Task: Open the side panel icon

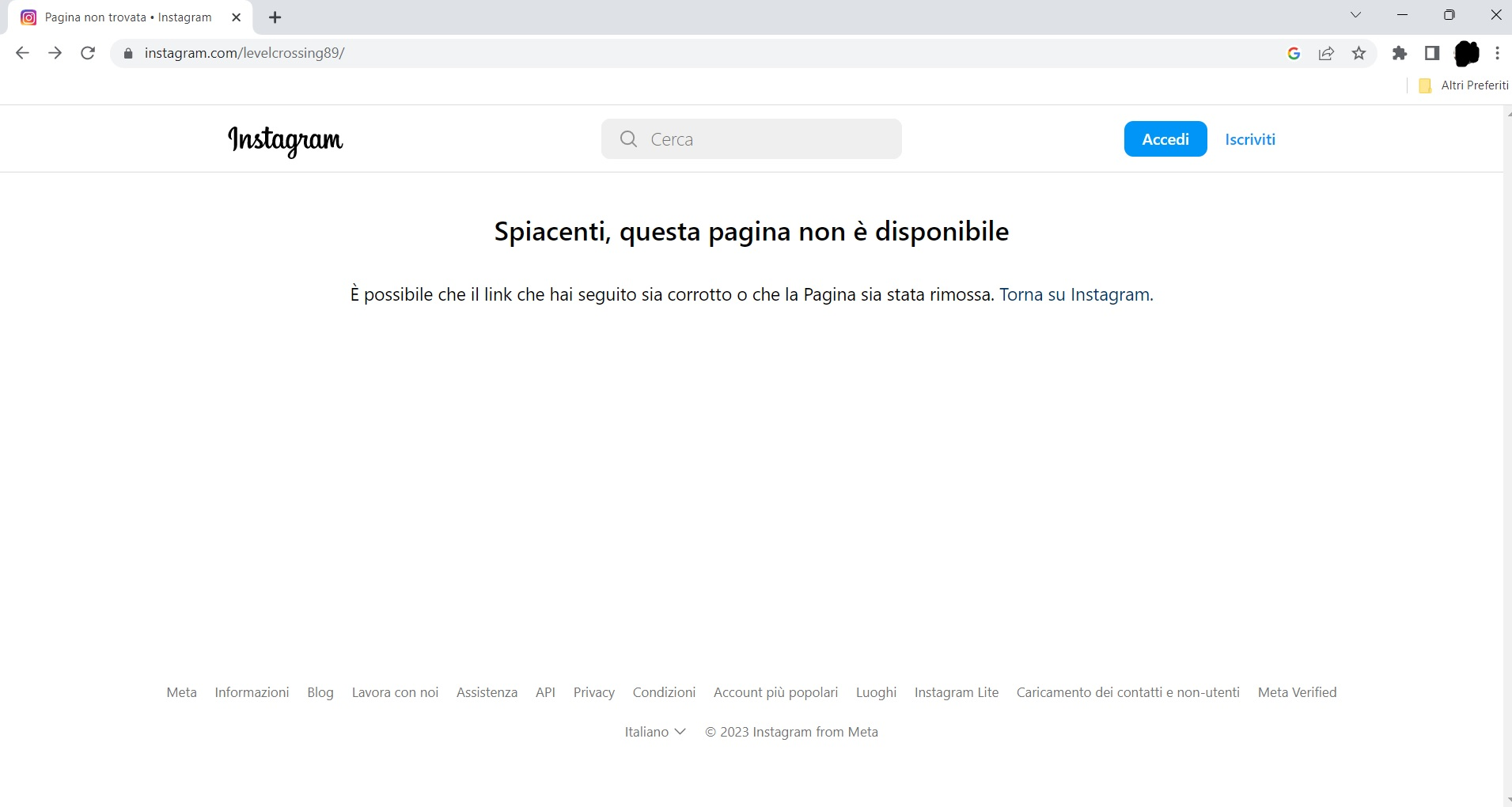Action: coord(1431,53)
